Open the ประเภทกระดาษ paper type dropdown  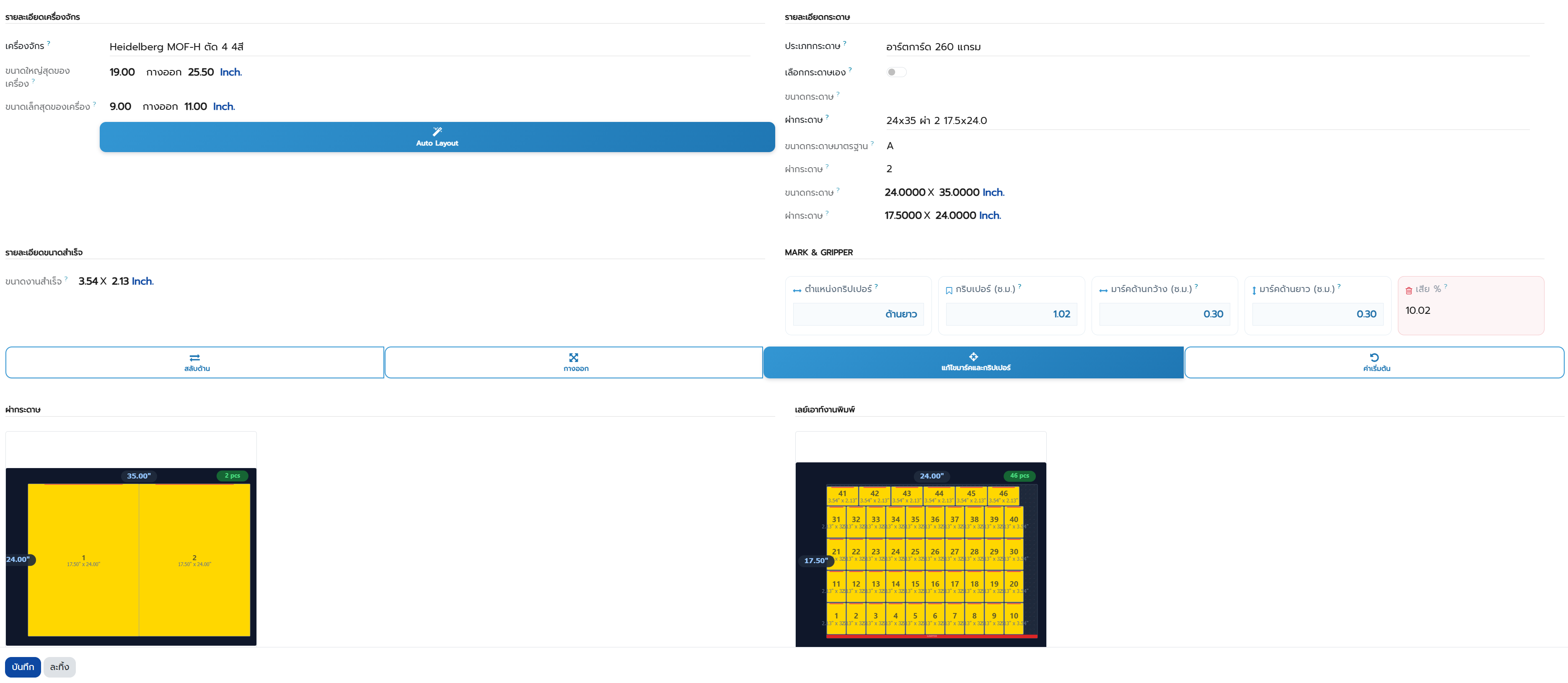click(x=1207, y=47)
